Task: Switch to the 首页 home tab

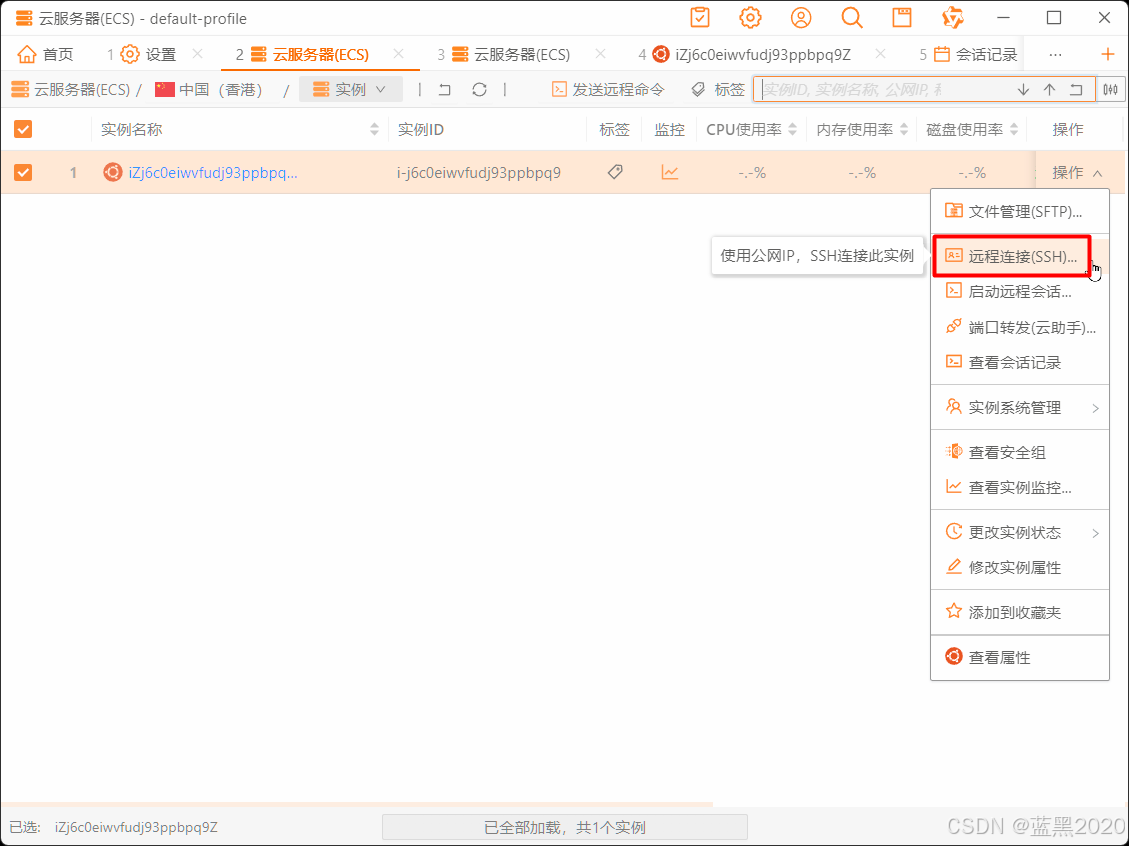Action: [45, 54]
